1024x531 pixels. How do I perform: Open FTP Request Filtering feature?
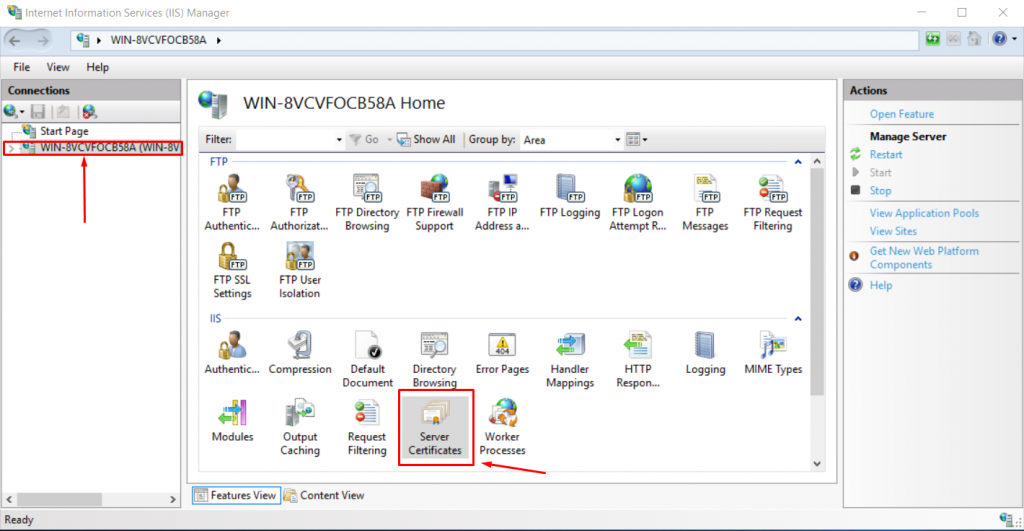click(x=773, y=202)
